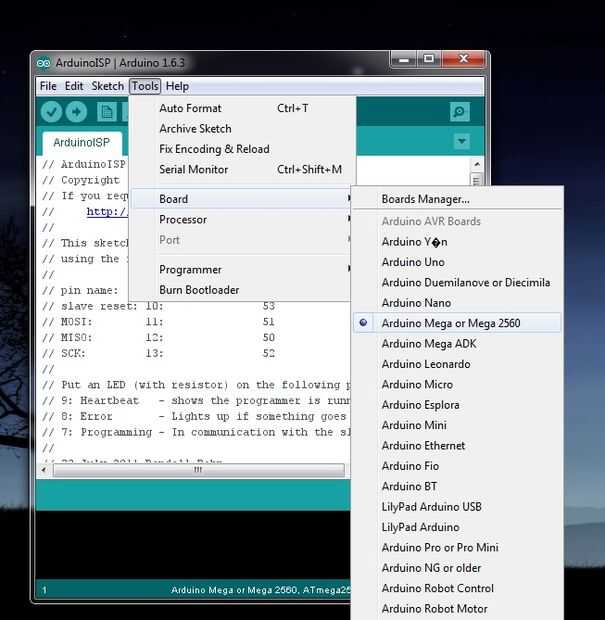Choose Auto Format from Tools menu
Viewport: 605px width, 620px height.
point(241,108)
